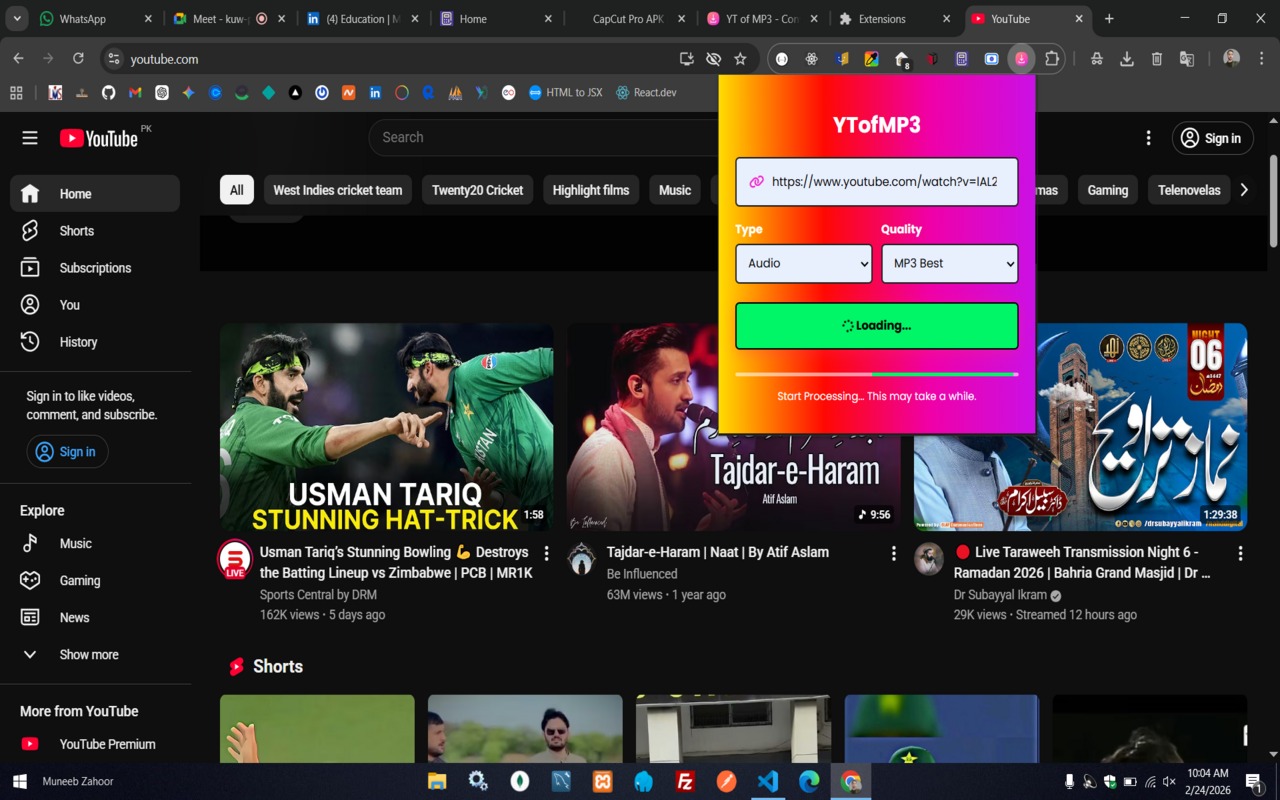Open options menu for Usman Tariq video
This screenshot has height=800, width=1280.
546,553
